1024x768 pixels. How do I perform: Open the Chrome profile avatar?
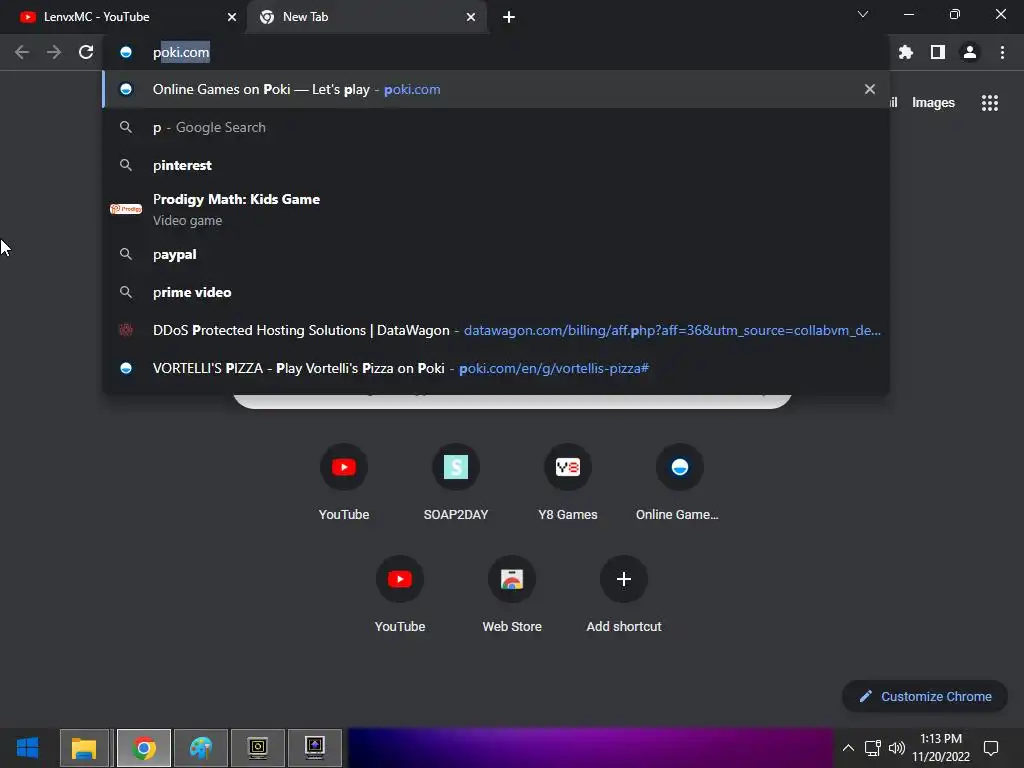click(970, 52)
